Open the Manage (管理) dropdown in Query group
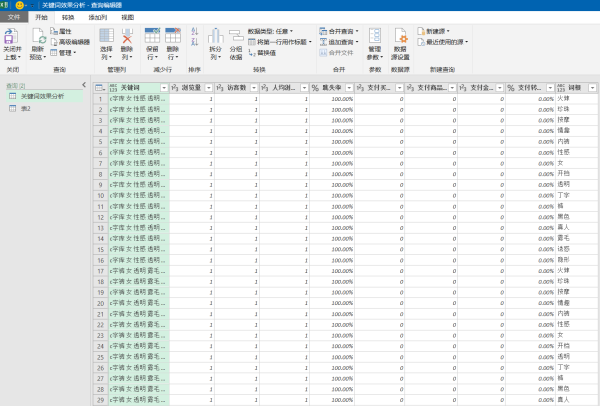Viewport: 600px width, 406px height. [x=63, y=53]
